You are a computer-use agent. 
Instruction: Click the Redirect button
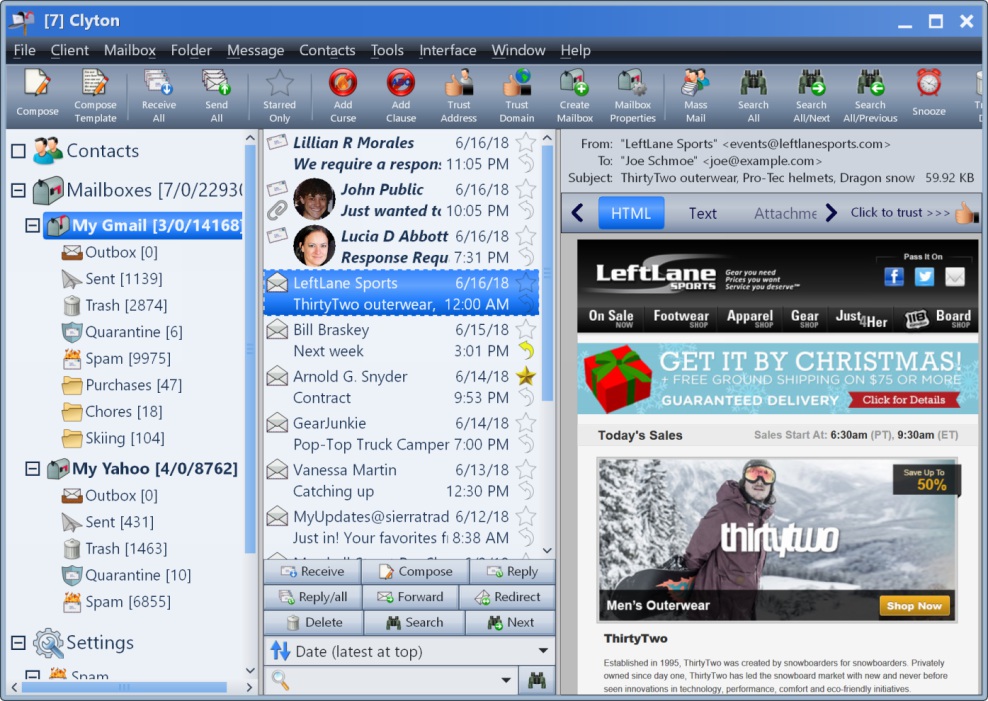click(507, 596)
